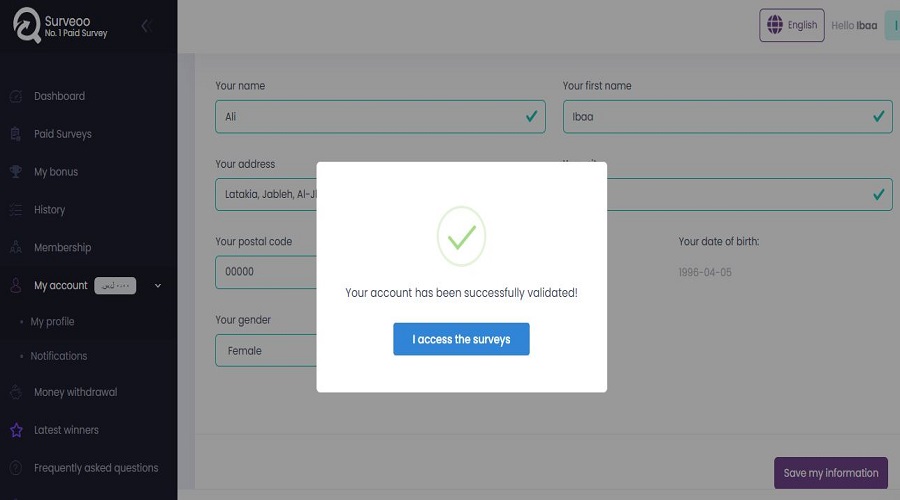Click the History list icon
The image size is (900, 500).
(x=16, y=210)
